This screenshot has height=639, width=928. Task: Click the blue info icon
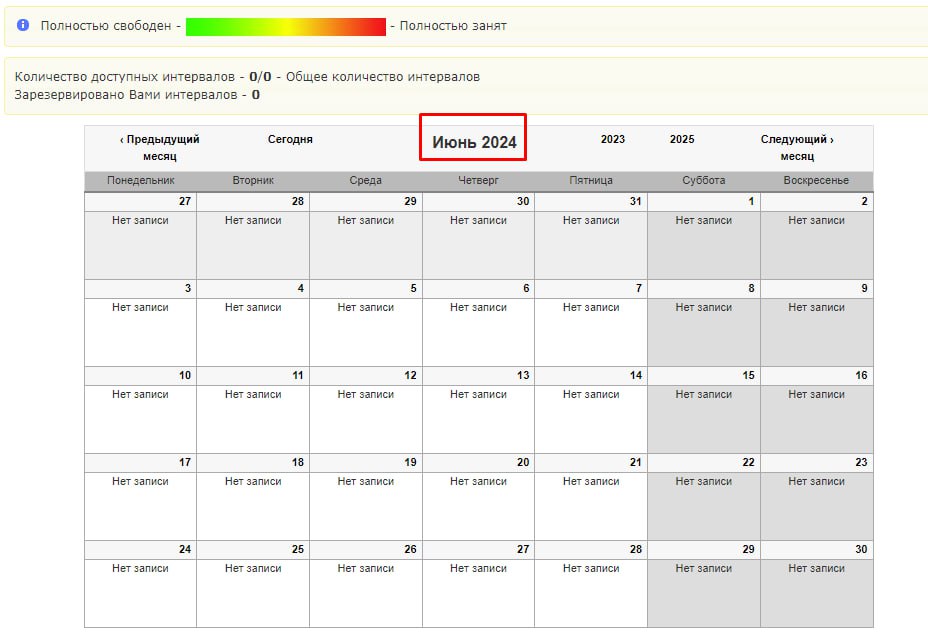tap(23, 25)
